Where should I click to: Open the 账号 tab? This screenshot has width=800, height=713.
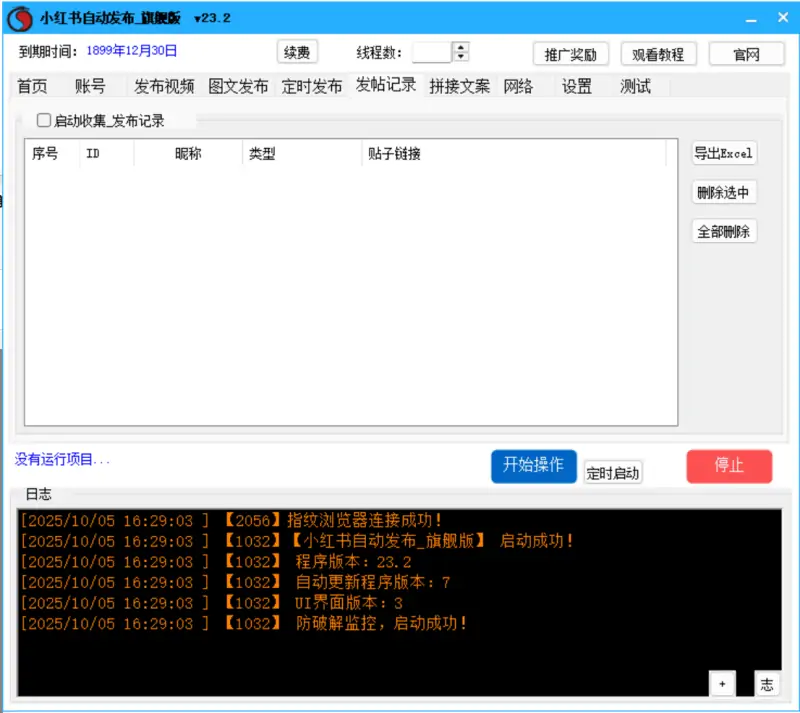tap(90, 87)
